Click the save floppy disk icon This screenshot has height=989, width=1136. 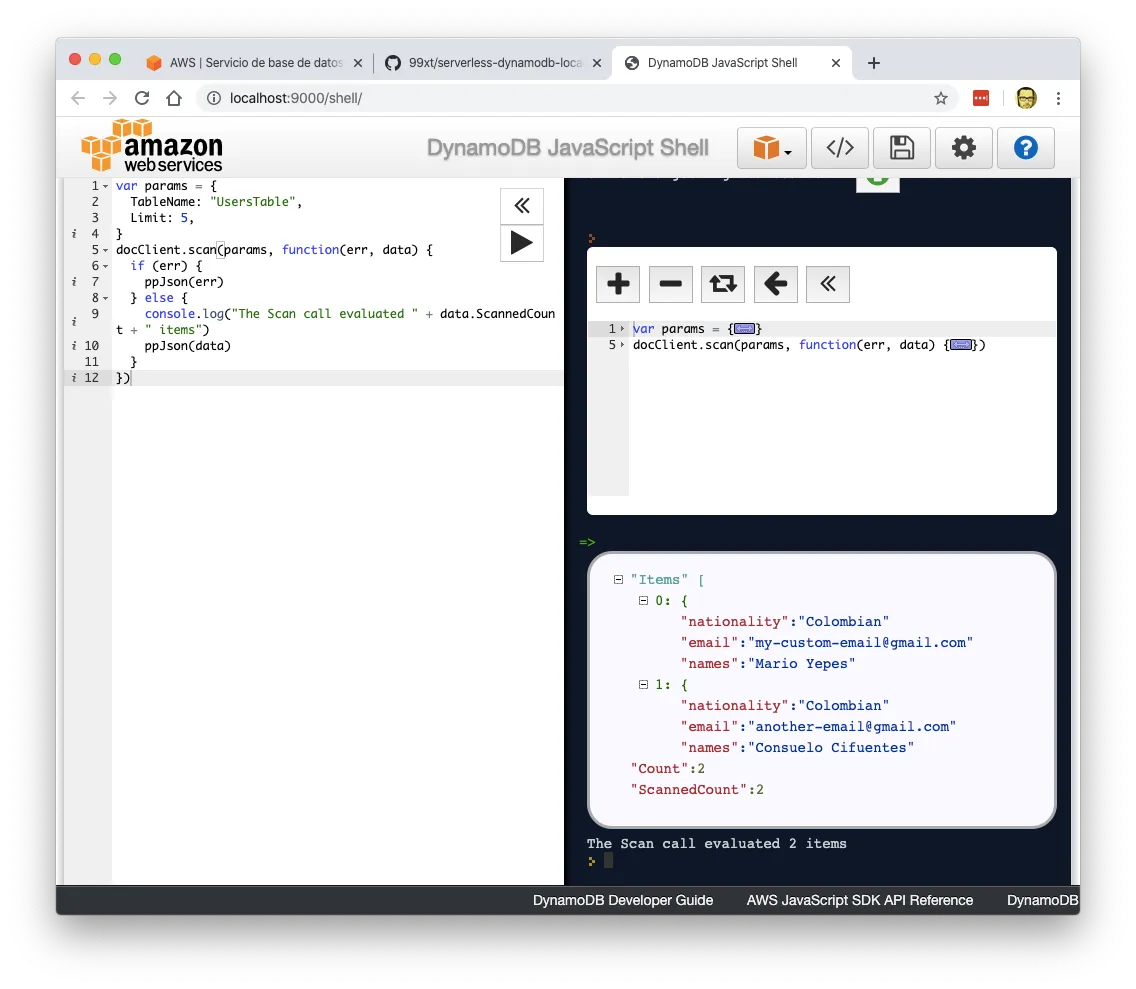point(901,148)
